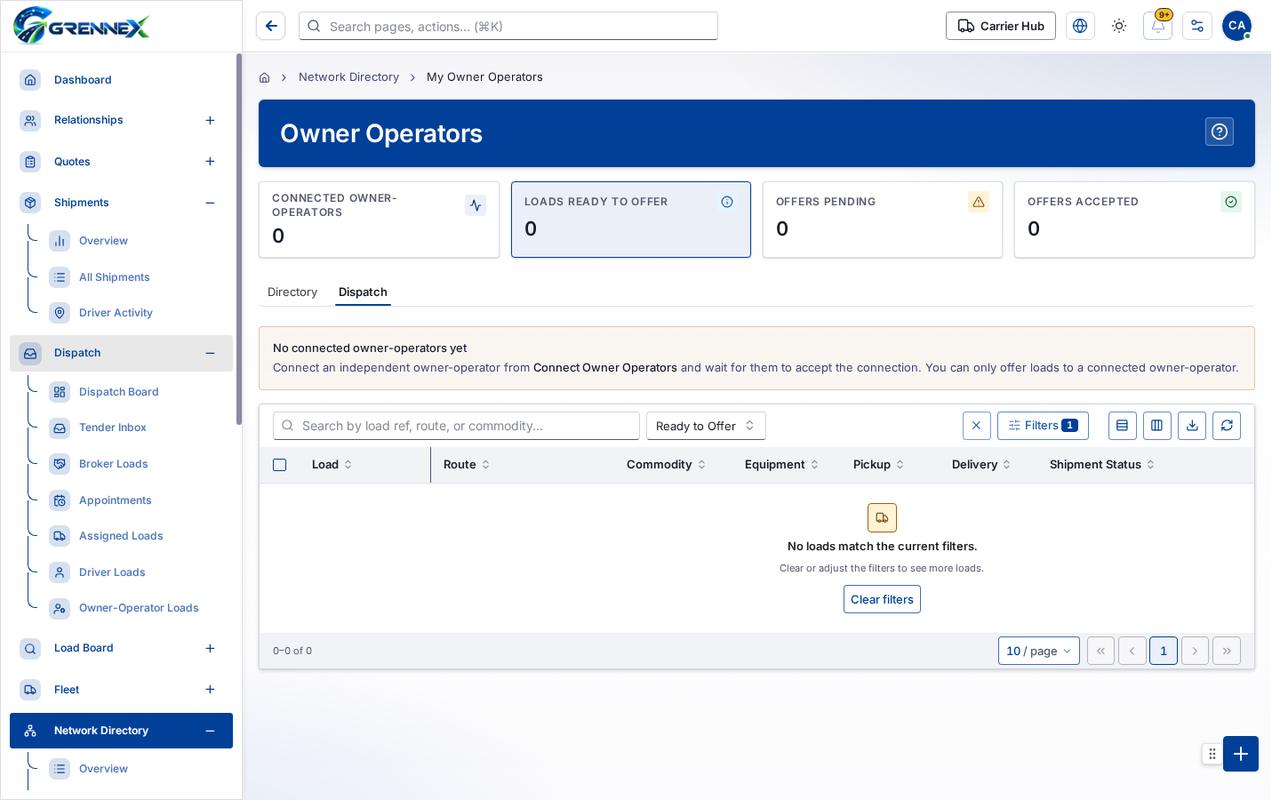Open the settings sliders icon in header
Image resolution: width=1280 pixels, height=800 pixels.
[x=1197, y=26]
